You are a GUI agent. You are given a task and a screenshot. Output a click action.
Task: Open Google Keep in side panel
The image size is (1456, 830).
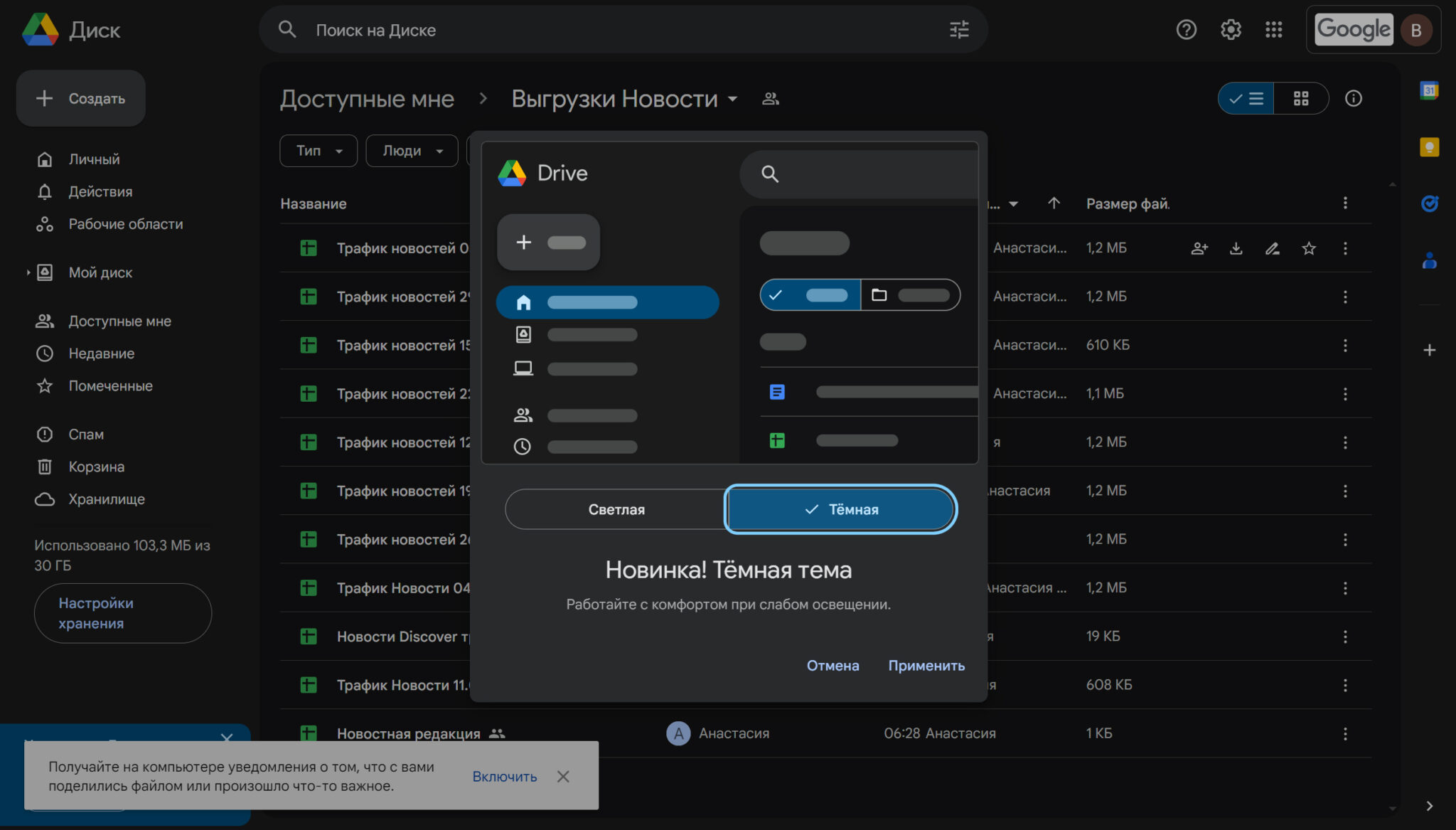1429,147
